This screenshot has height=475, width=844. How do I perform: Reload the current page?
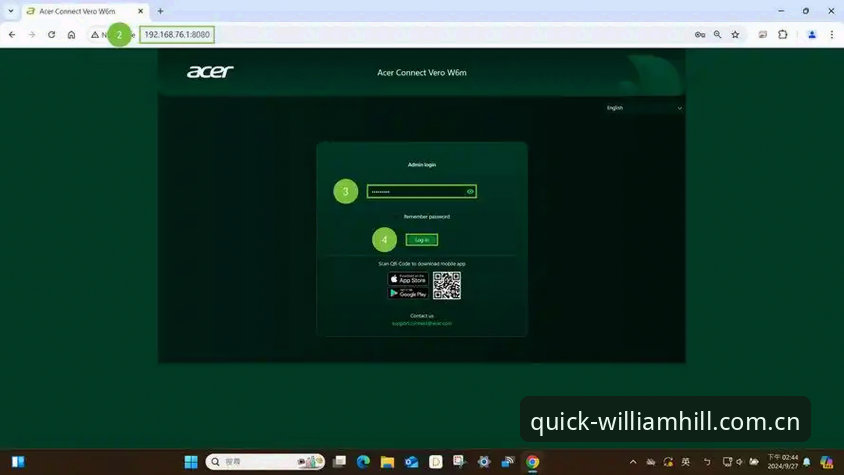tap(52, 34)
